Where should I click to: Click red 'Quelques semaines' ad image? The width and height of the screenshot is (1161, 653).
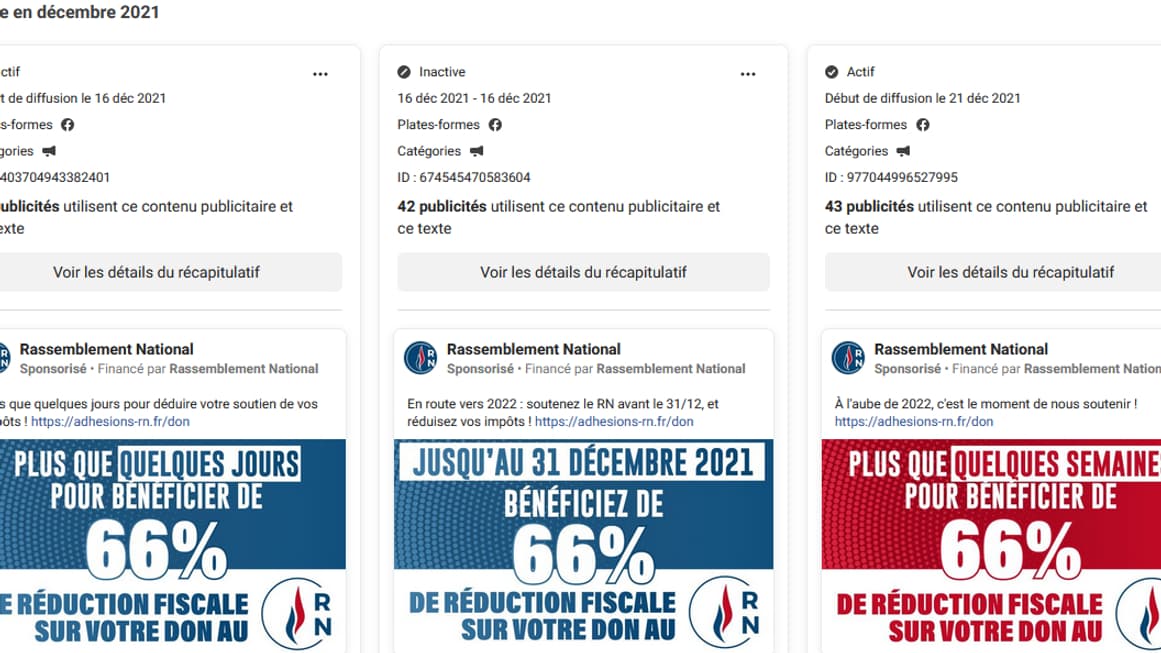(x=991, y=545)
